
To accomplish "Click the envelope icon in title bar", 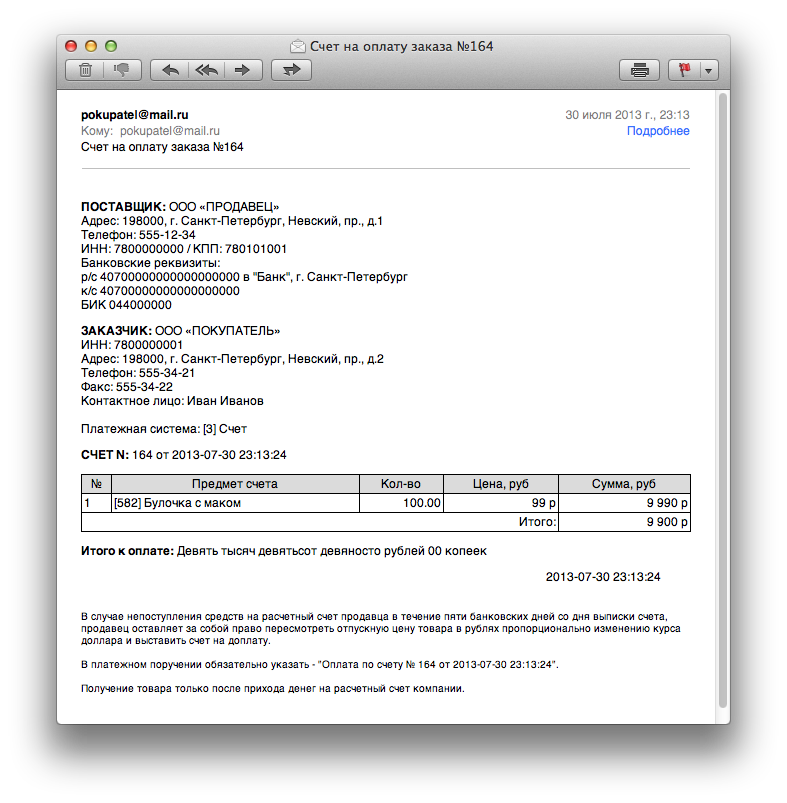I will (x=297, y=46).
